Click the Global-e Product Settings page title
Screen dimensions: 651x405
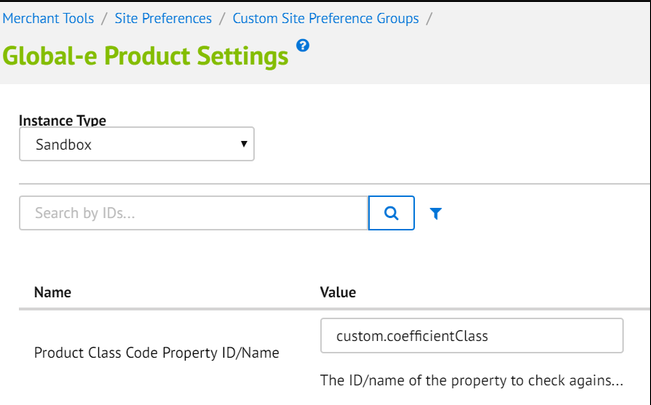click(145, 56)
